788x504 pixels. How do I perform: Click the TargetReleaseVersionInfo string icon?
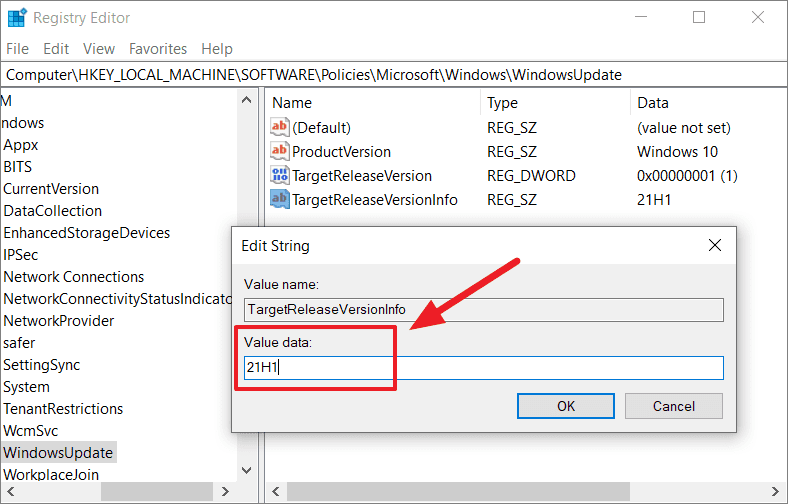click(279, 199)
